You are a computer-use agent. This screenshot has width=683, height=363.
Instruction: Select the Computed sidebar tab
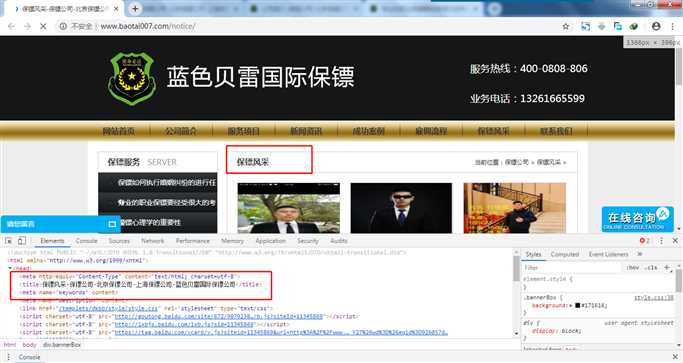pyautogui.click(x=565, y=254)
